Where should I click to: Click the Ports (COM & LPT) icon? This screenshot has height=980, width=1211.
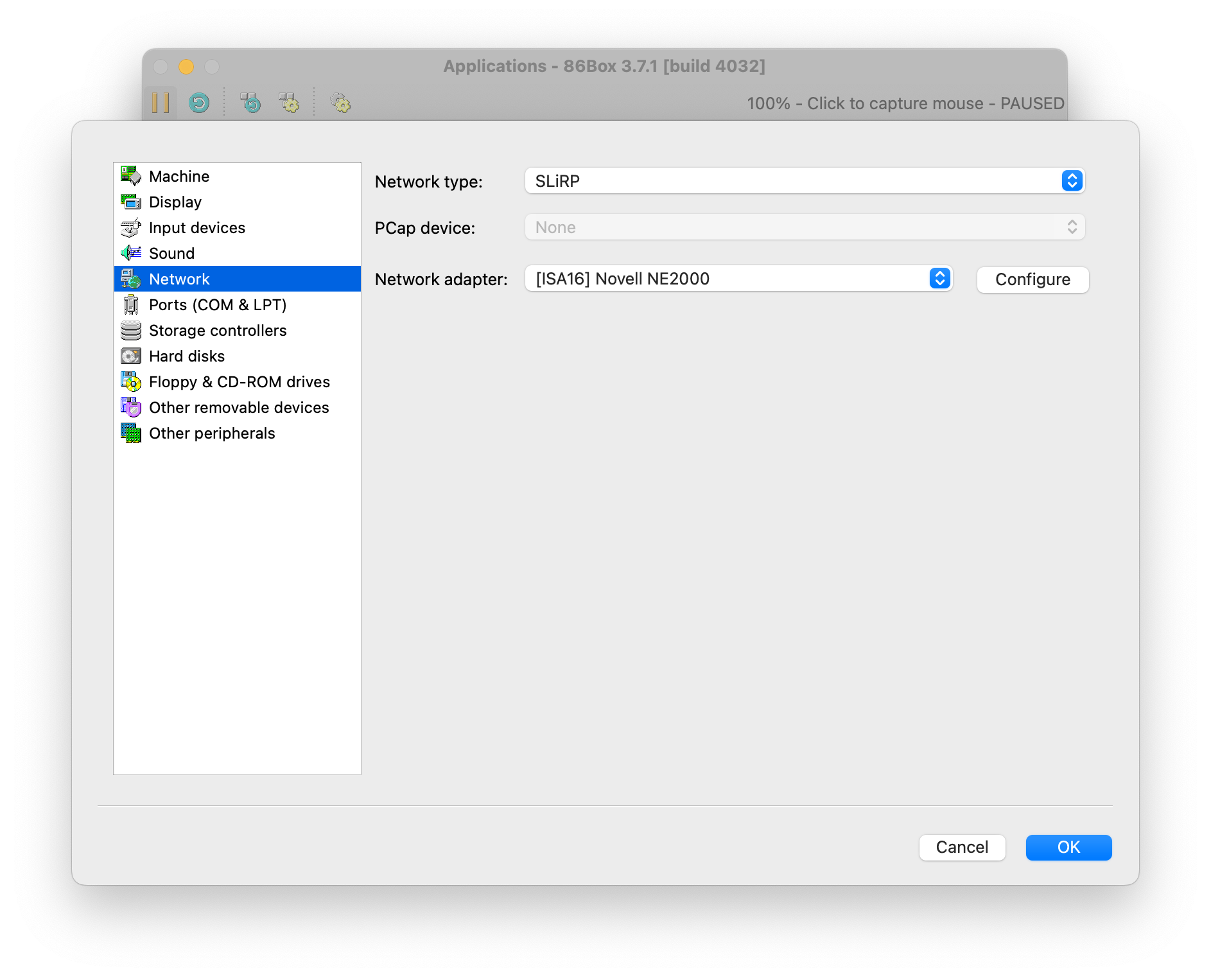tap(131, 304)
